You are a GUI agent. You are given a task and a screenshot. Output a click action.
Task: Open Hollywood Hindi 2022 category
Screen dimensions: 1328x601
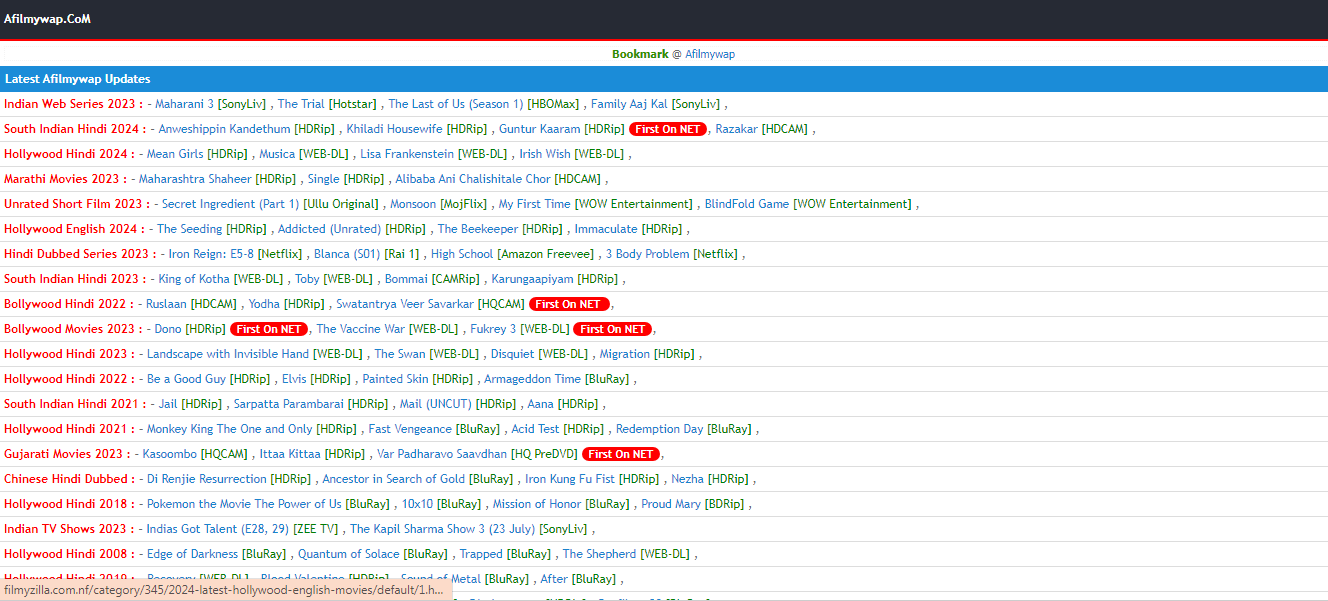coord(70,379)
